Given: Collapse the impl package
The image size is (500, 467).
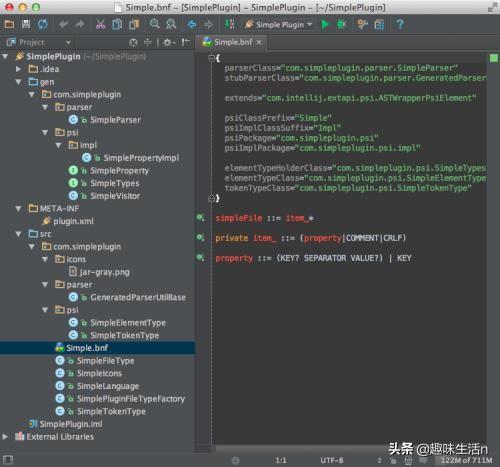Looking at the screenshot, I should tap(59, 145).
